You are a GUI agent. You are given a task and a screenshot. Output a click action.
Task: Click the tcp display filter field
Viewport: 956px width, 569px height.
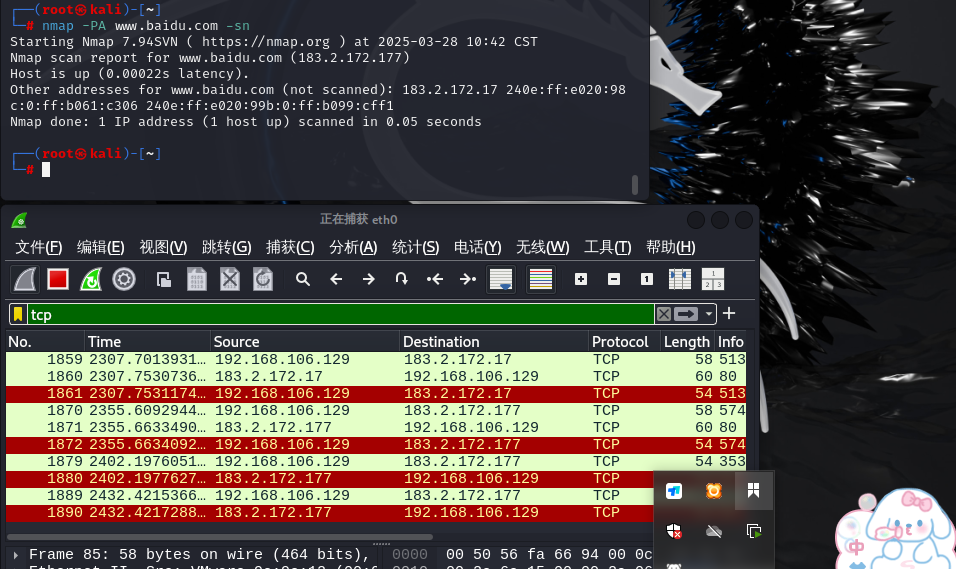[341, 315]
